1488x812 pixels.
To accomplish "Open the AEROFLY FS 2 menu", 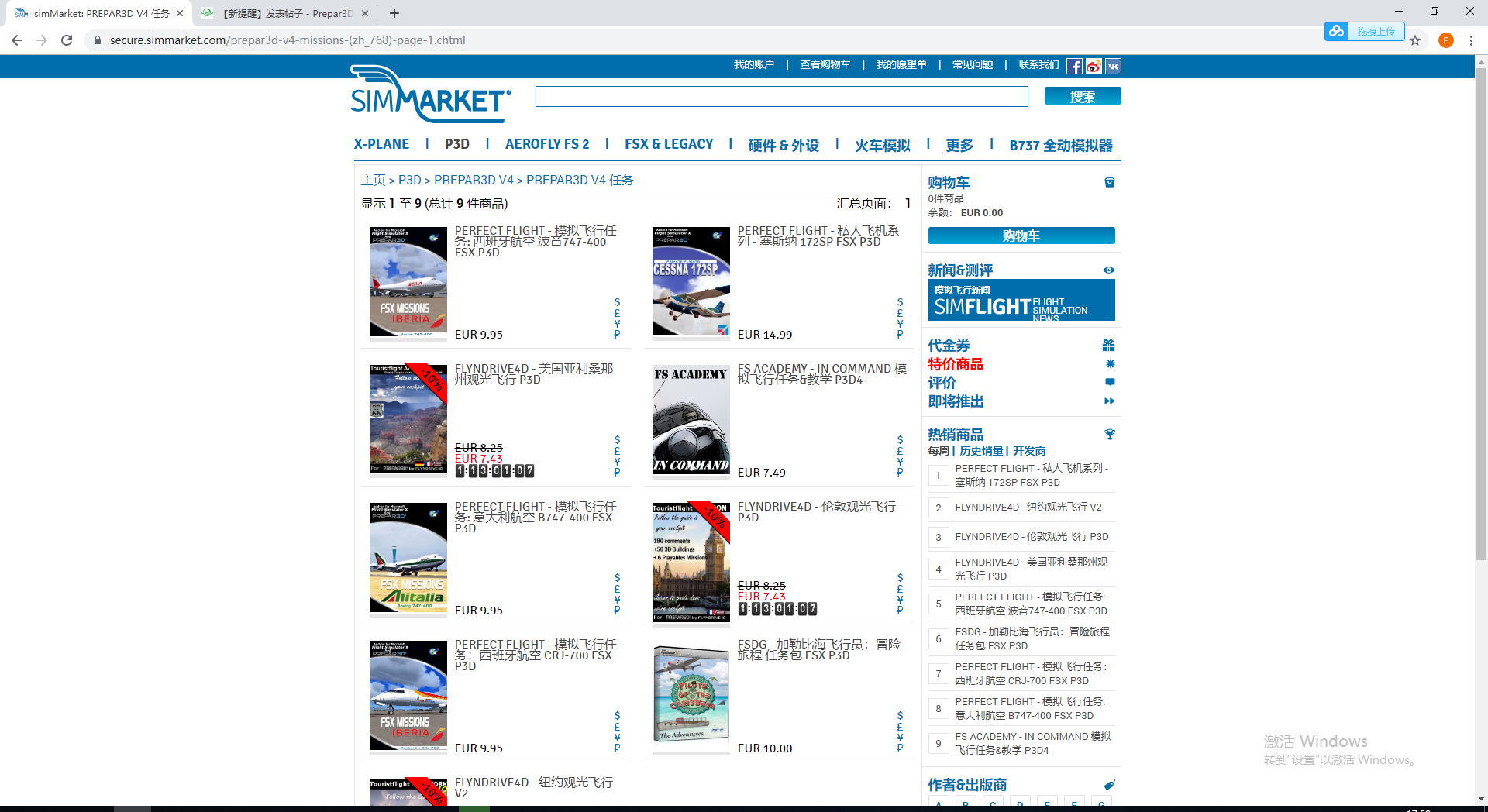I will click(x=547, y=144).
